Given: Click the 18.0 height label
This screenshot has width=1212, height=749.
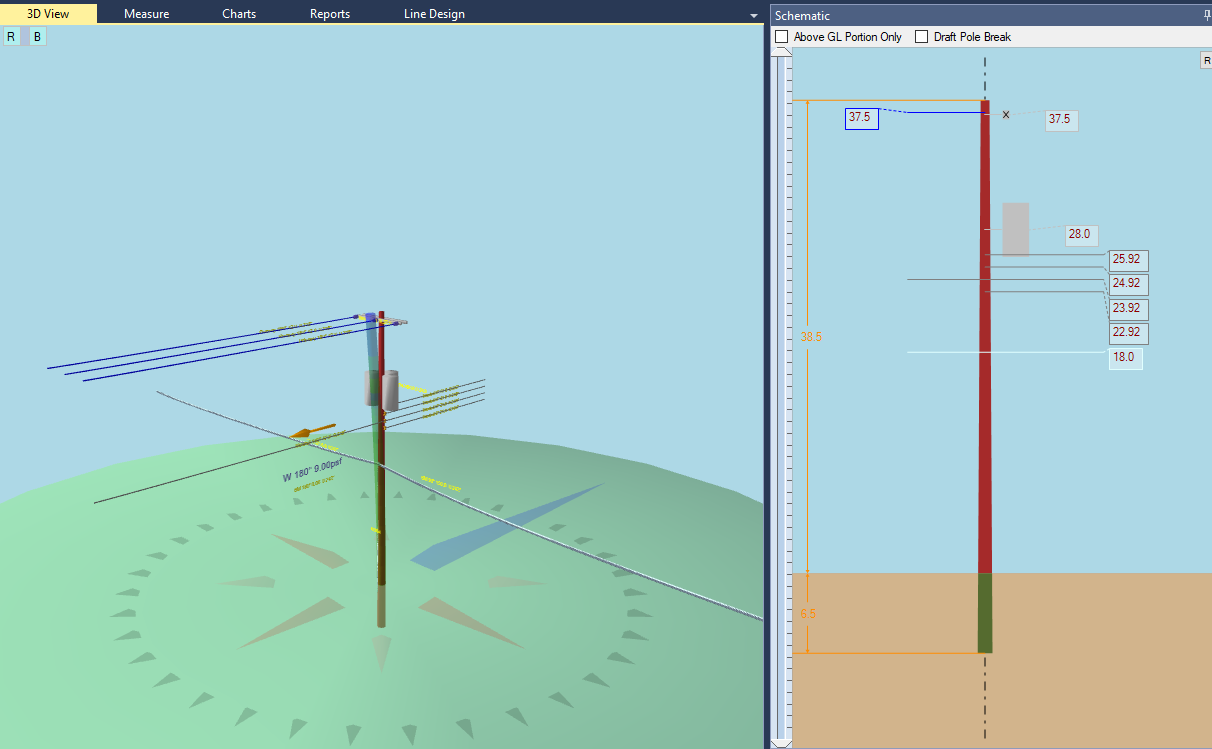Looking at the screenshot, I should click(1125, 358).
